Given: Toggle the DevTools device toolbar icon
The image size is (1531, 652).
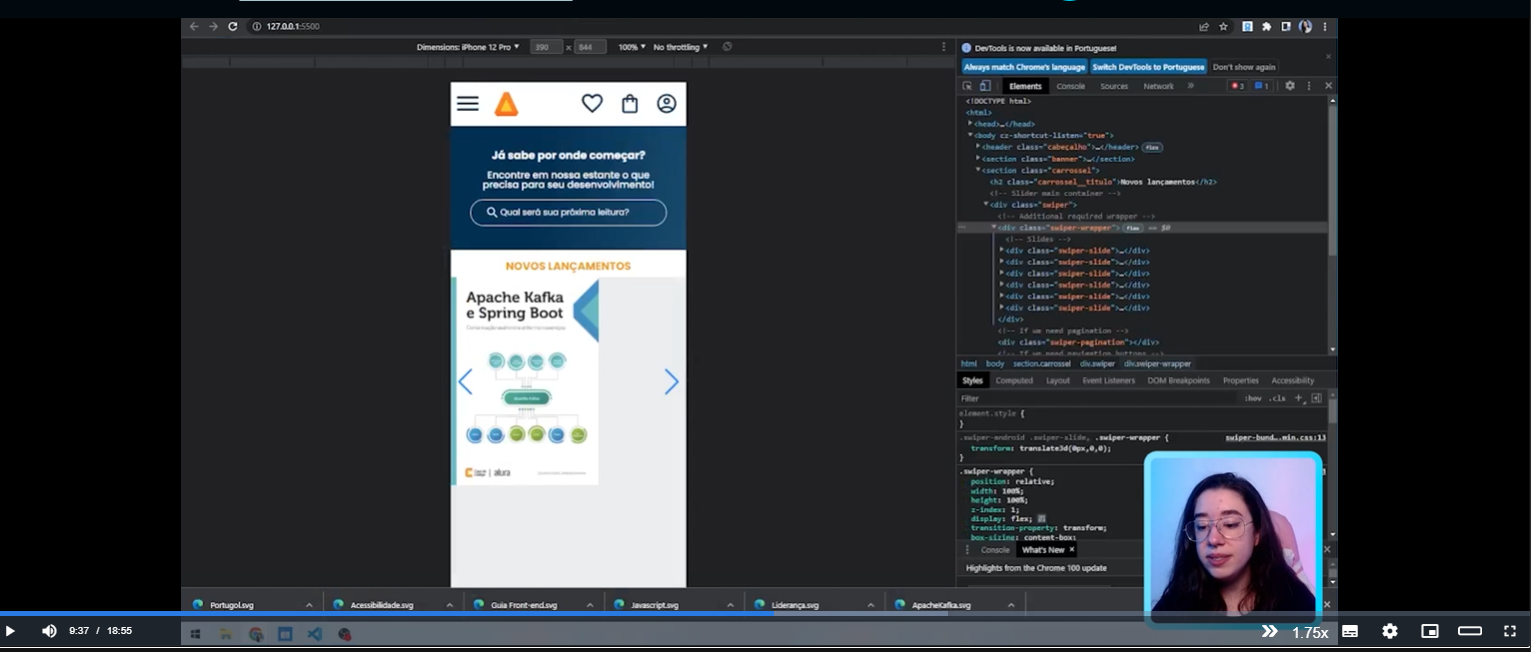Looking at the screenshot, I should [985, 86].
